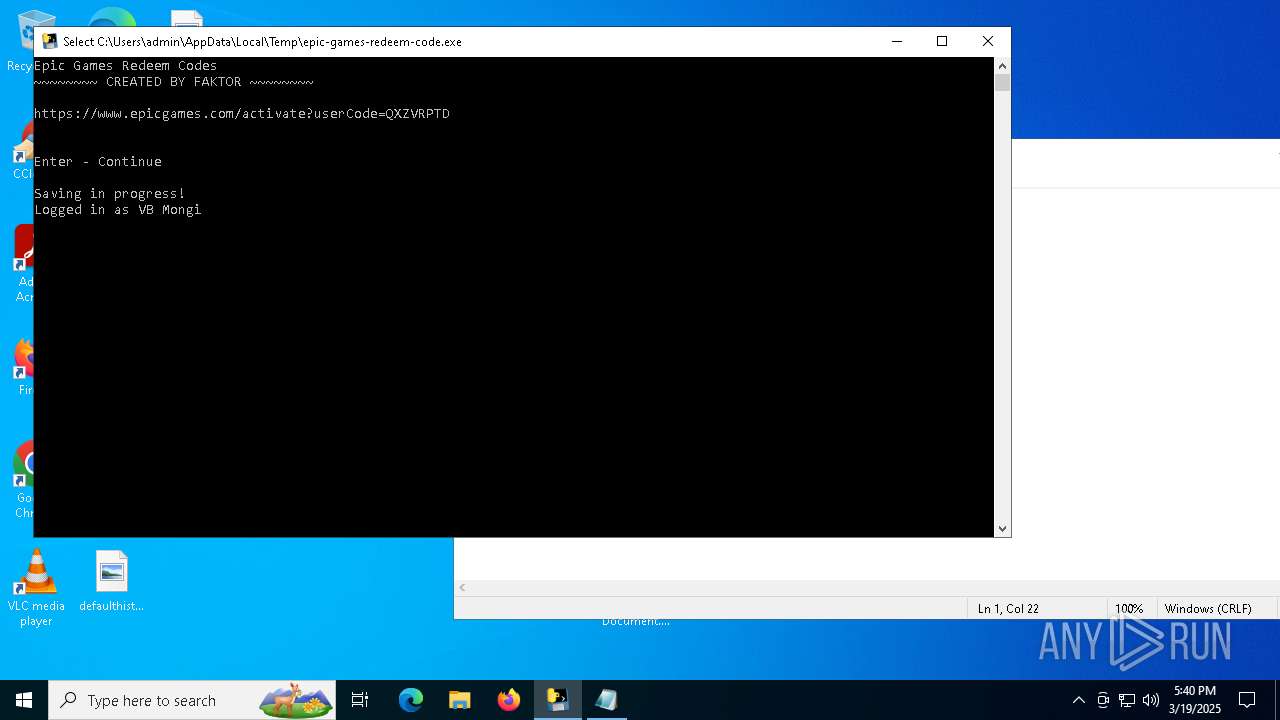This screenshot has height=720, width=1280.
Task: Click the taskbar search box
Action: 194,700
